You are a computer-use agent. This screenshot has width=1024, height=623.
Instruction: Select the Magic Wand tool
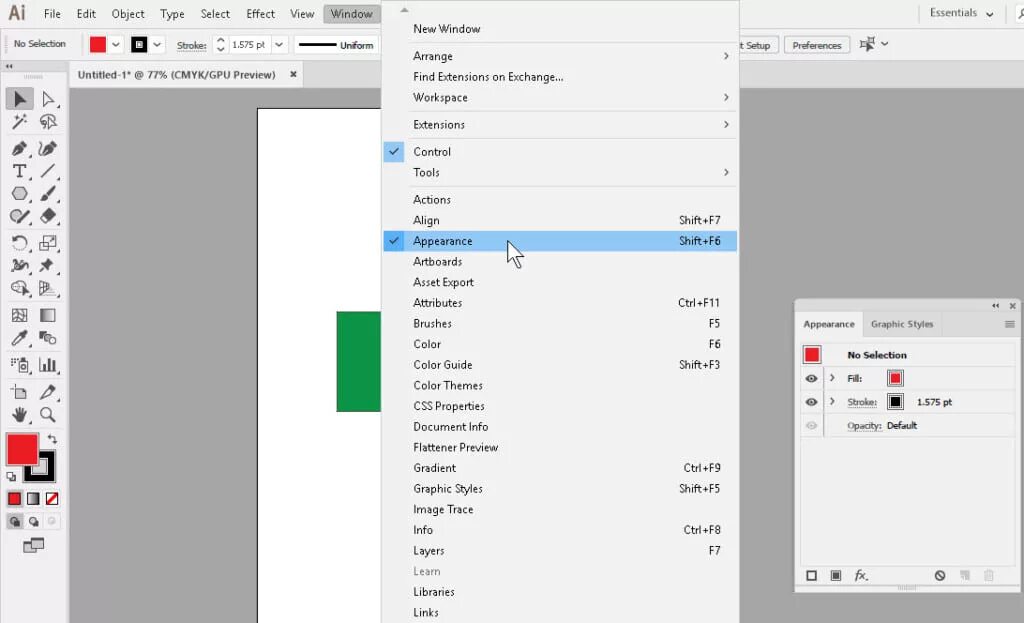(20, 121)
